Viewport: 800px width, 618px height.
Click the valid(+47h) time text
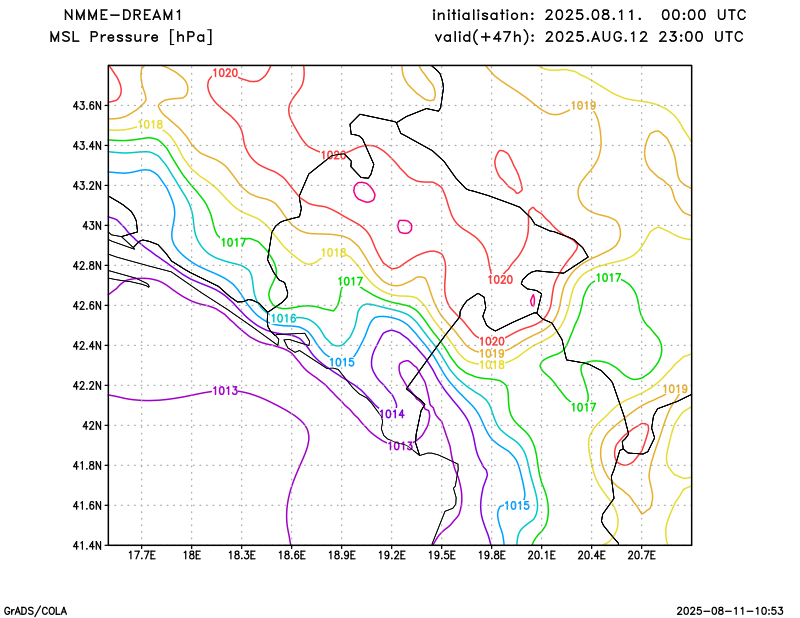click(x=589, y=37)
